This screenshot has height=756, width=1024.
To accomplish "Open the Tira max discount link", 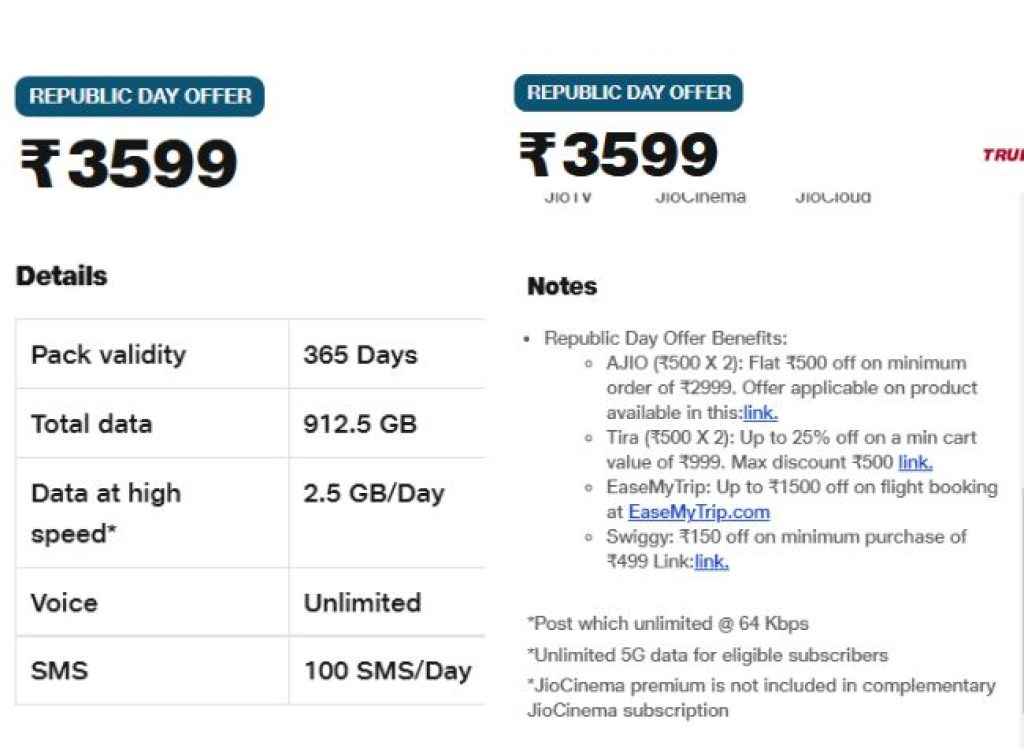I will pos(915,462).
